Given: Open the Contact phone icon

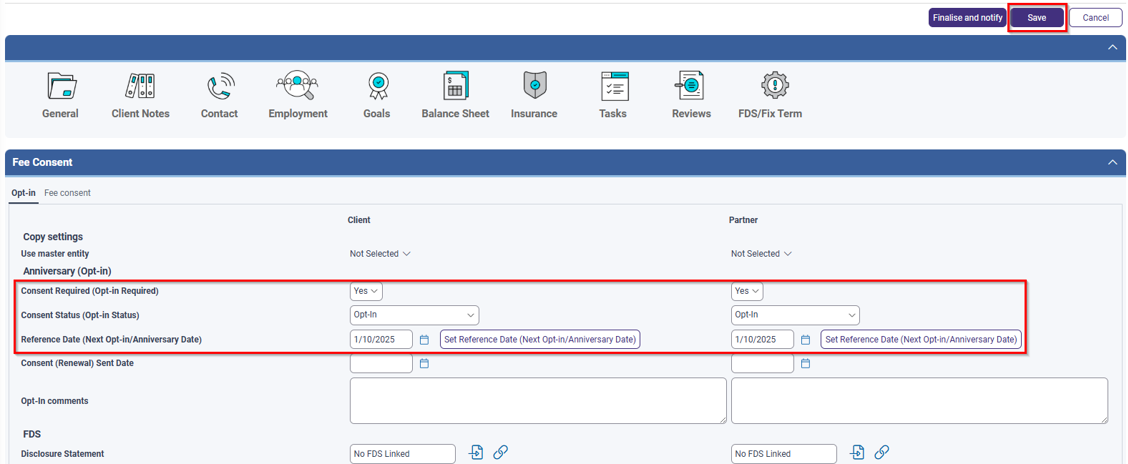Looking at the screenshot, I should click(219, 86).
